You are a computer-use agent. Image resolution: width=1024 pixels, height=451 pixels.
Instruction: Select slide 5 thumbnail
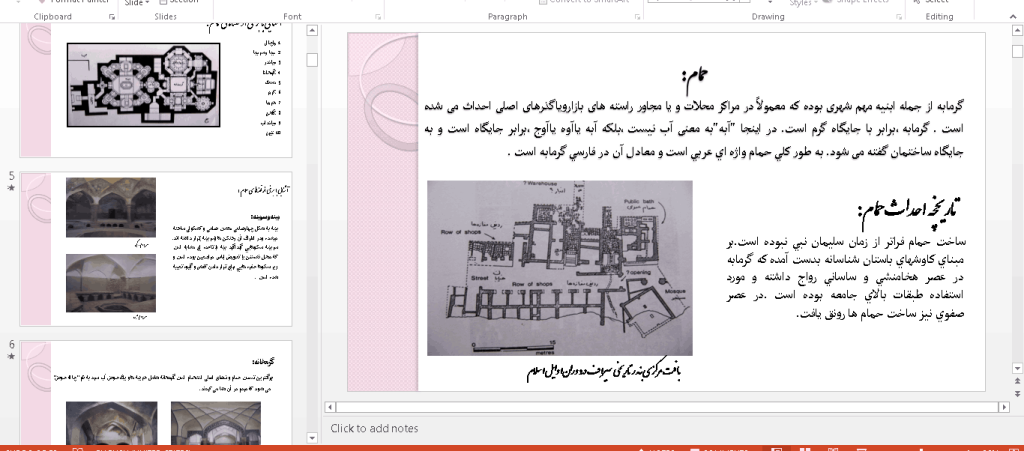156,249
